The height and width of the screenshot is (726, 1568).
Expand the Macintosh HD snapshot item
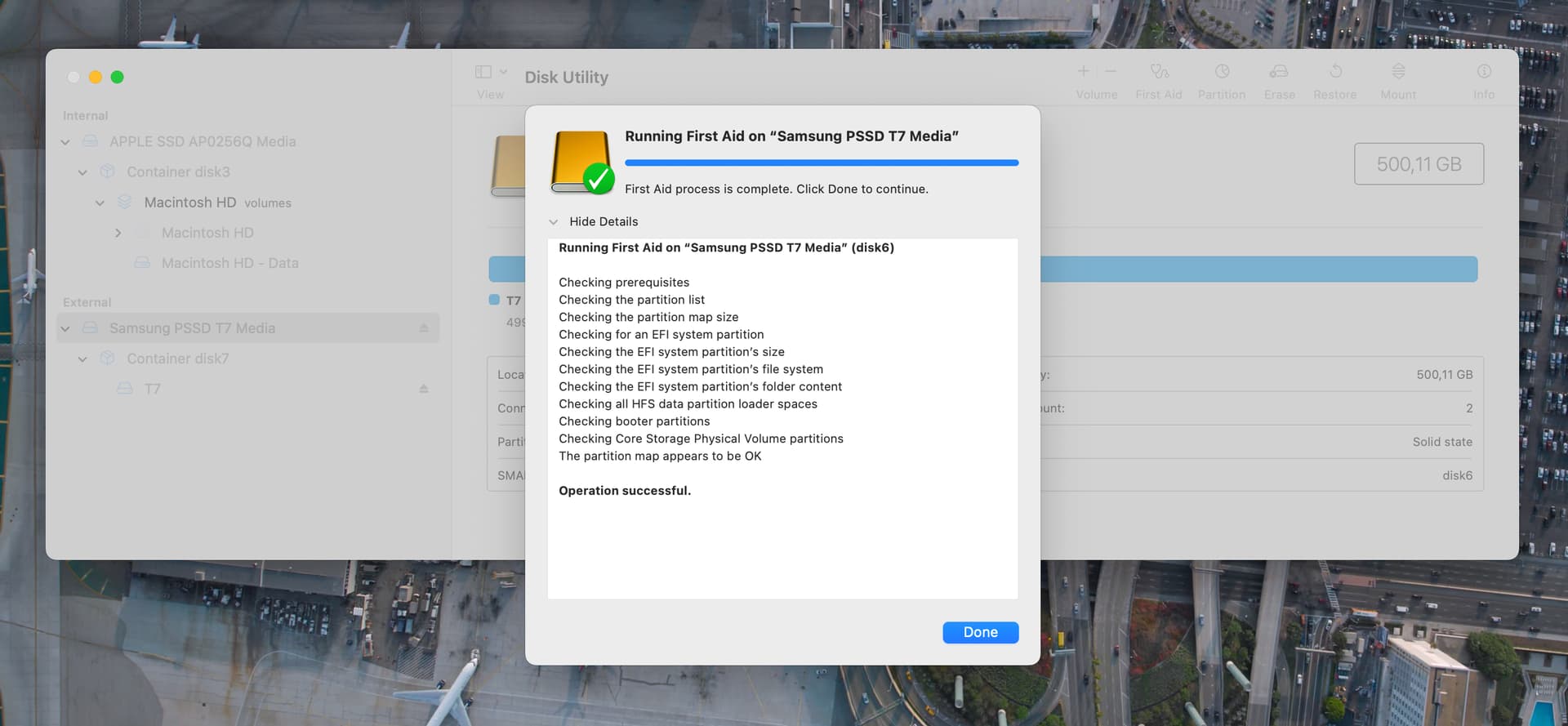tap(118, 234)
